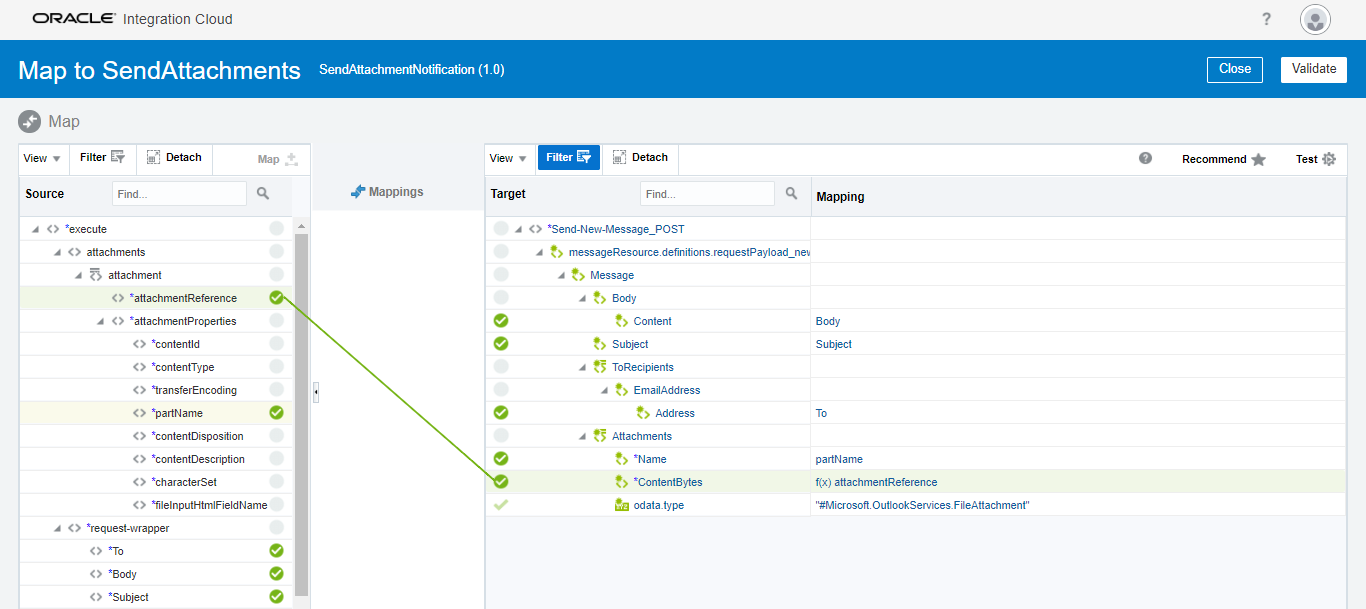The image size is (1366, 609).
Task: Click the Recommend star icon
Action: click(1258, 159)
